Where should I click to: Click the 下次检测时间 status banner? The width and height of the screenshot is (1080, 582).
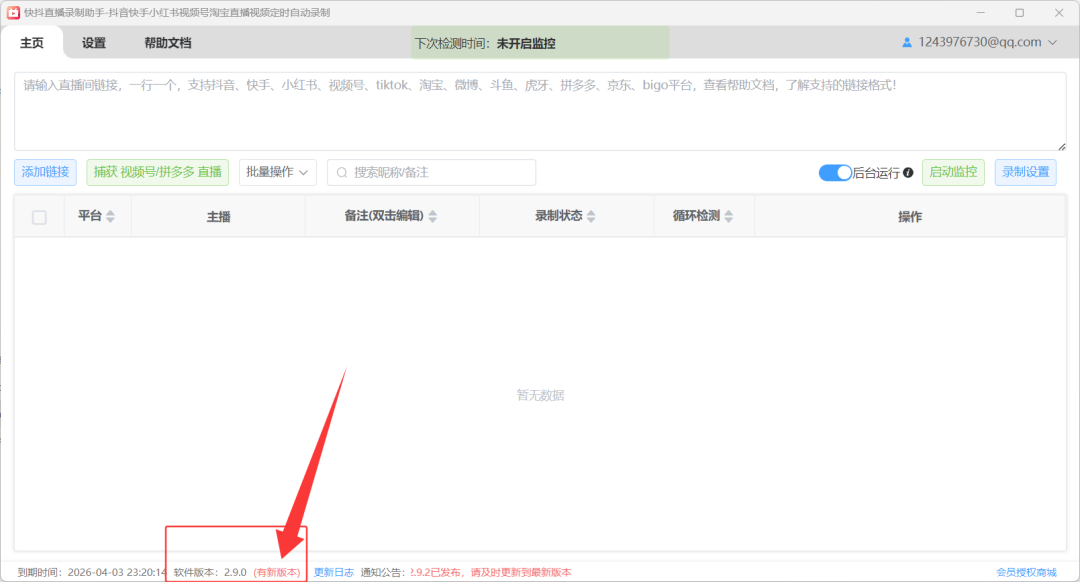point(540,43)
